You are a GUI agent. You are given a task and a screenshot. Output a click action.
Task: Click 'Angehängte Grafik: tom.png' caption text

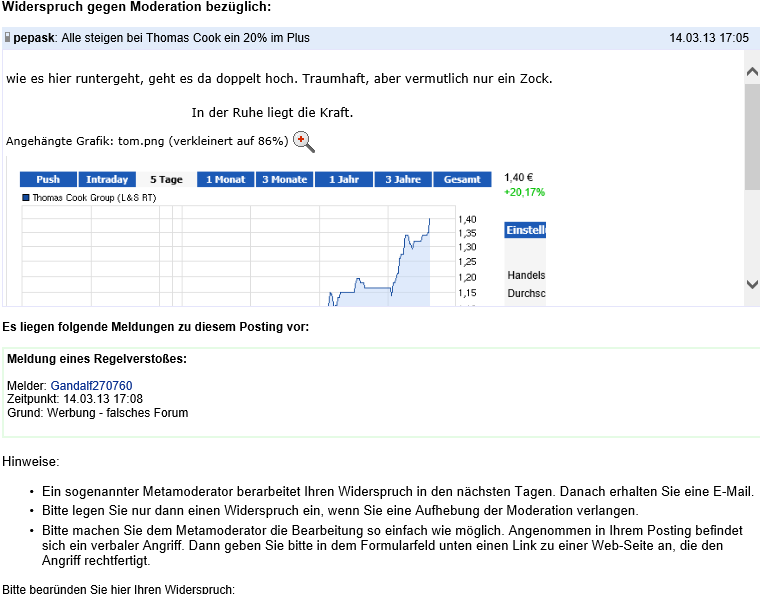click(x=147, y=141)
